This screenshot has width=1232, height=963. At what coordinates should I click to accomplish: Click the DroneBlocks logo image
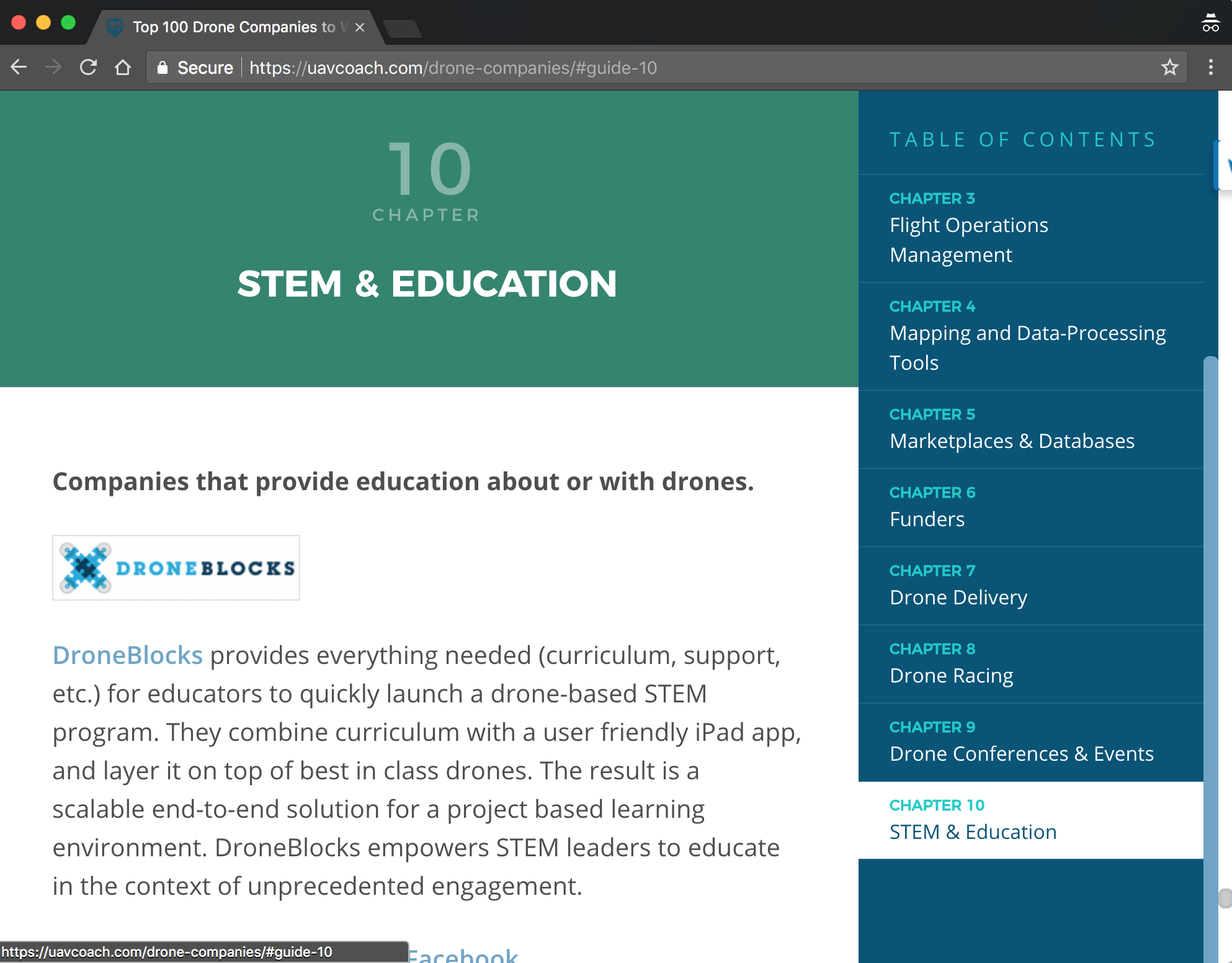click(176, 568)
